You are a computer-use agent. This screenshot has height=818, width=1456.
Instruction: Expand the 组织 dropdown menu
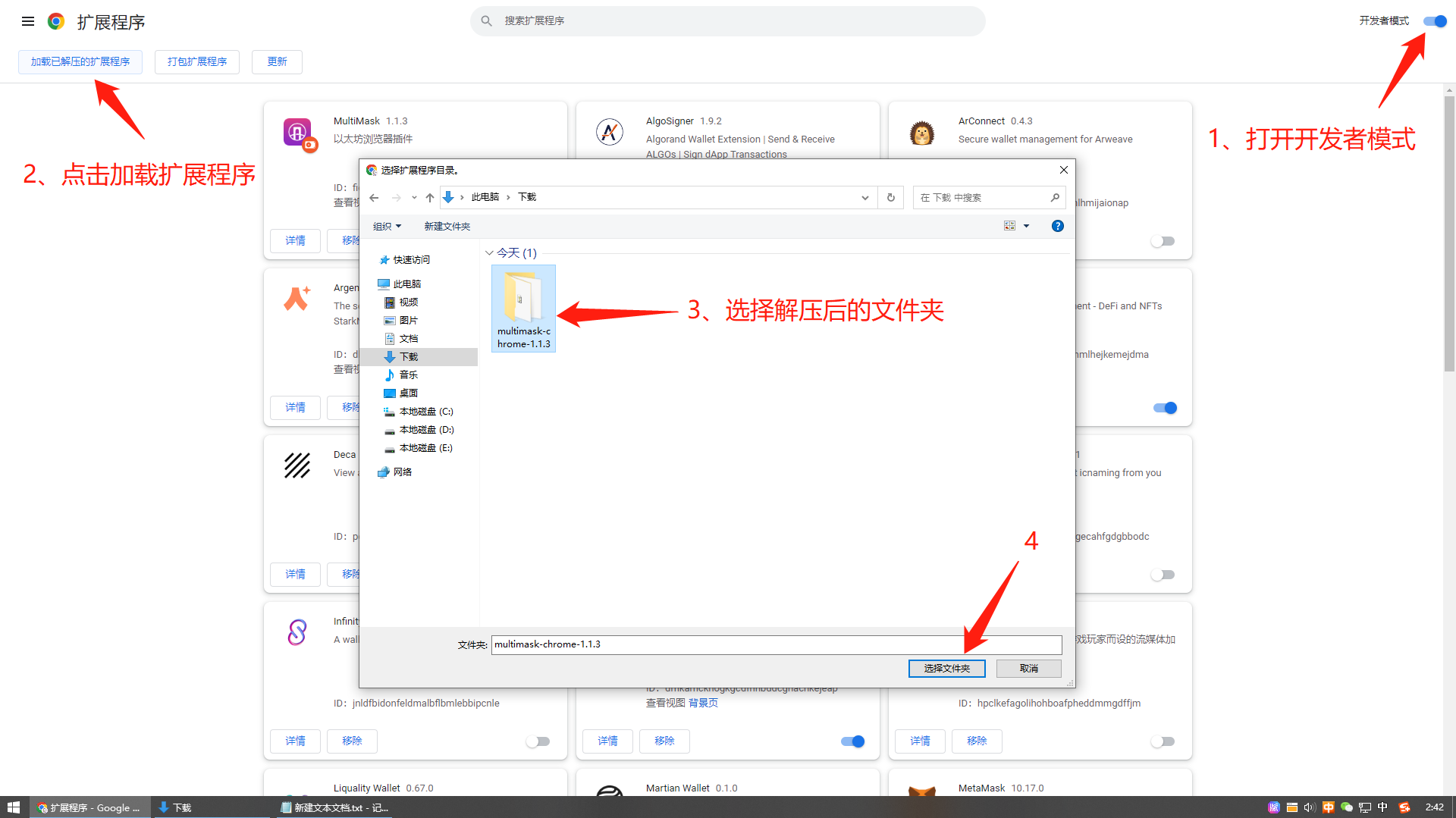point(387,227)
